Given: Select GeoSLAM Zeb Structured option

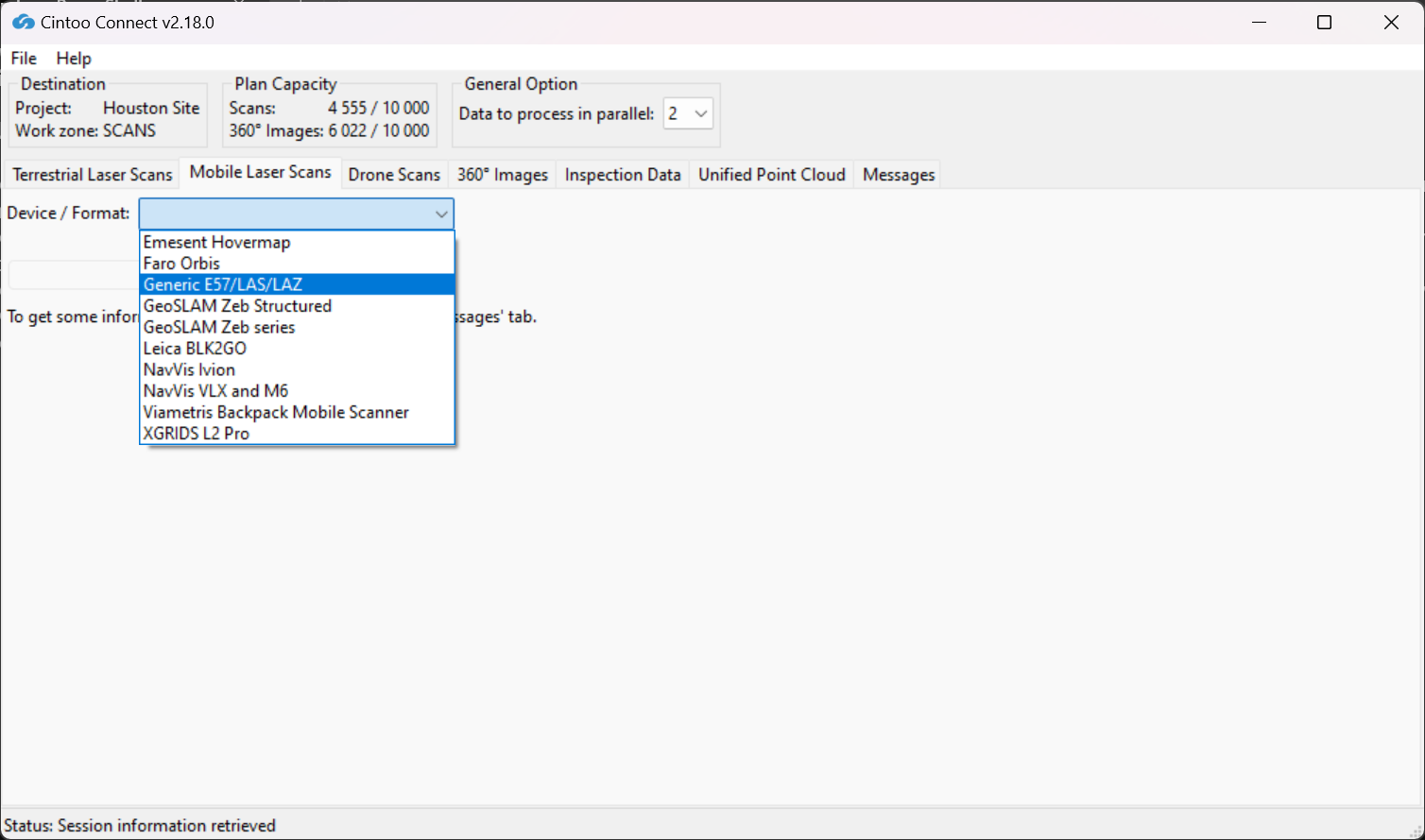Looking at the screenshot, I should pos(297,306).
